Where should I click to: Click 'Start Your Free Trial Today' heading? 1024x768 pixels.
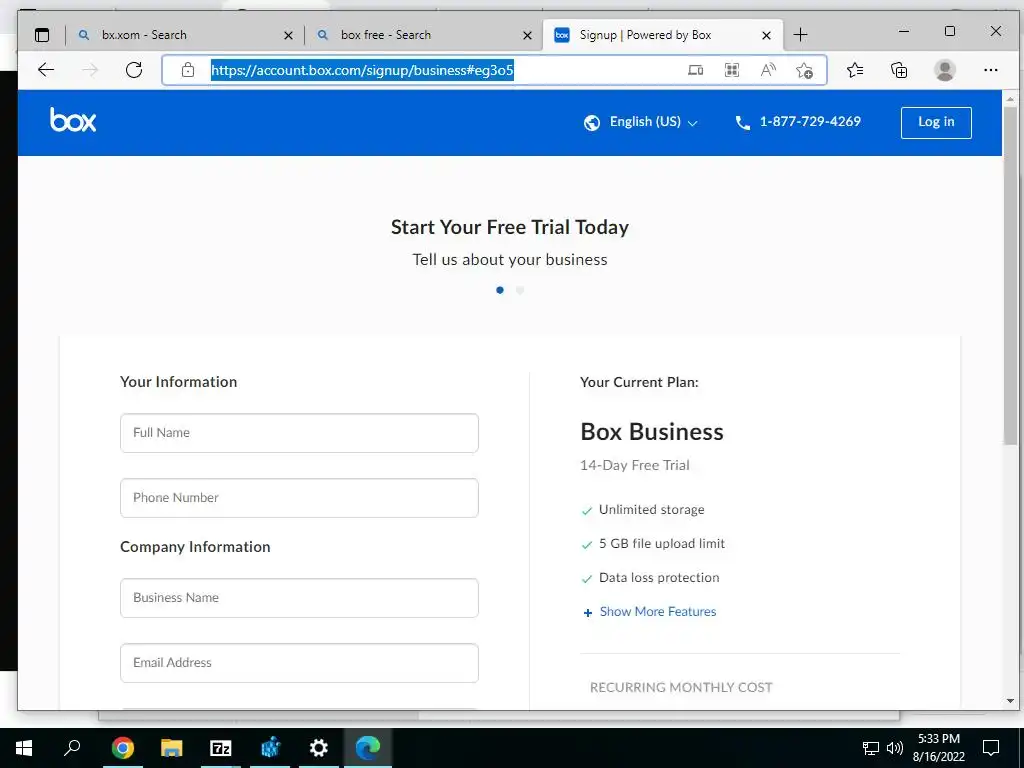click(x=510, y=227)
